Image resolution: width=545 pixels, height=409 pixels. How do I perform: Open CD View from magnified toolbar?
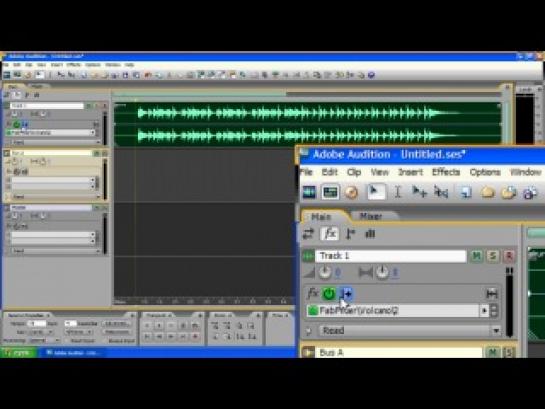coord(351,192)
